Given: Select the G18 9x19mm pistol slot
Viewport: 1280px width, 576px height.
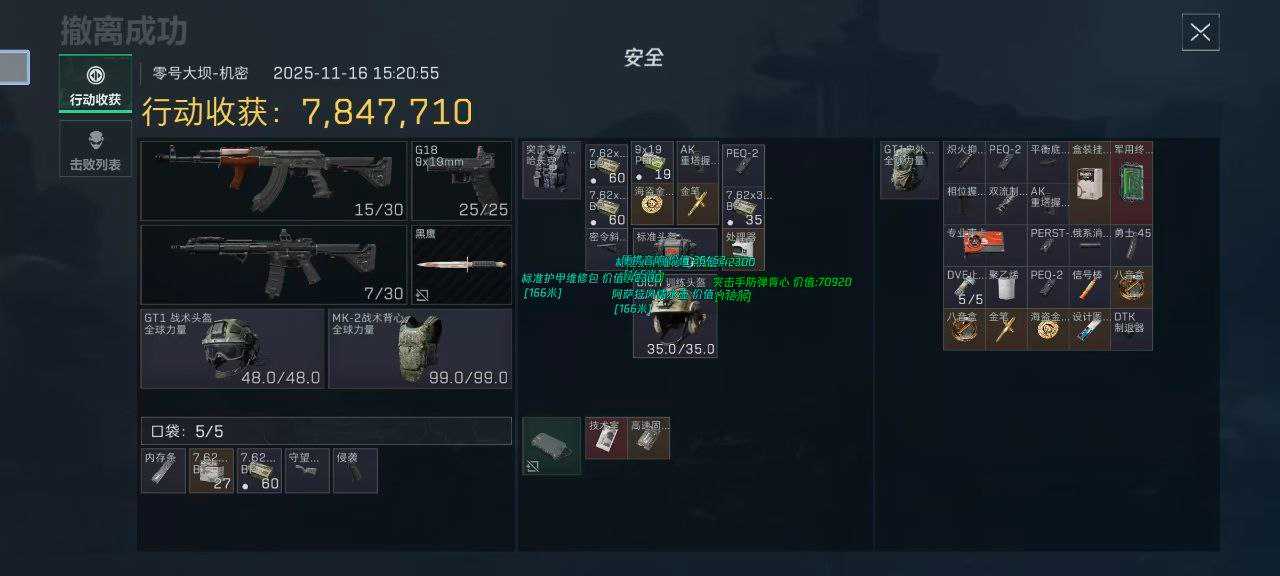Looking at the screenshot, I should coord(461,181).
